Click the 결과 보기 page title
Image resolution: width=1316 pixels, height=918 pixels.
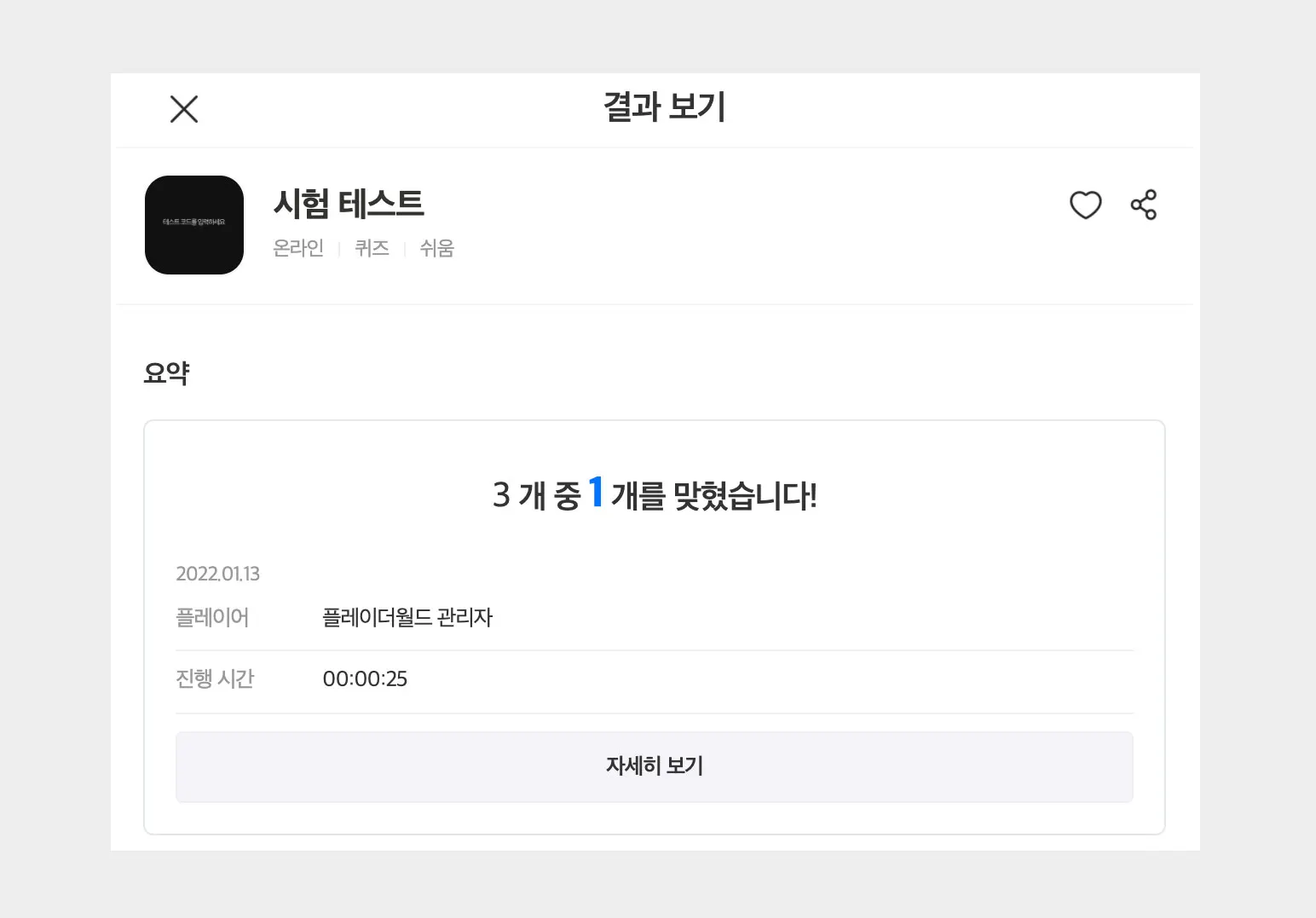tap(664, 107)
